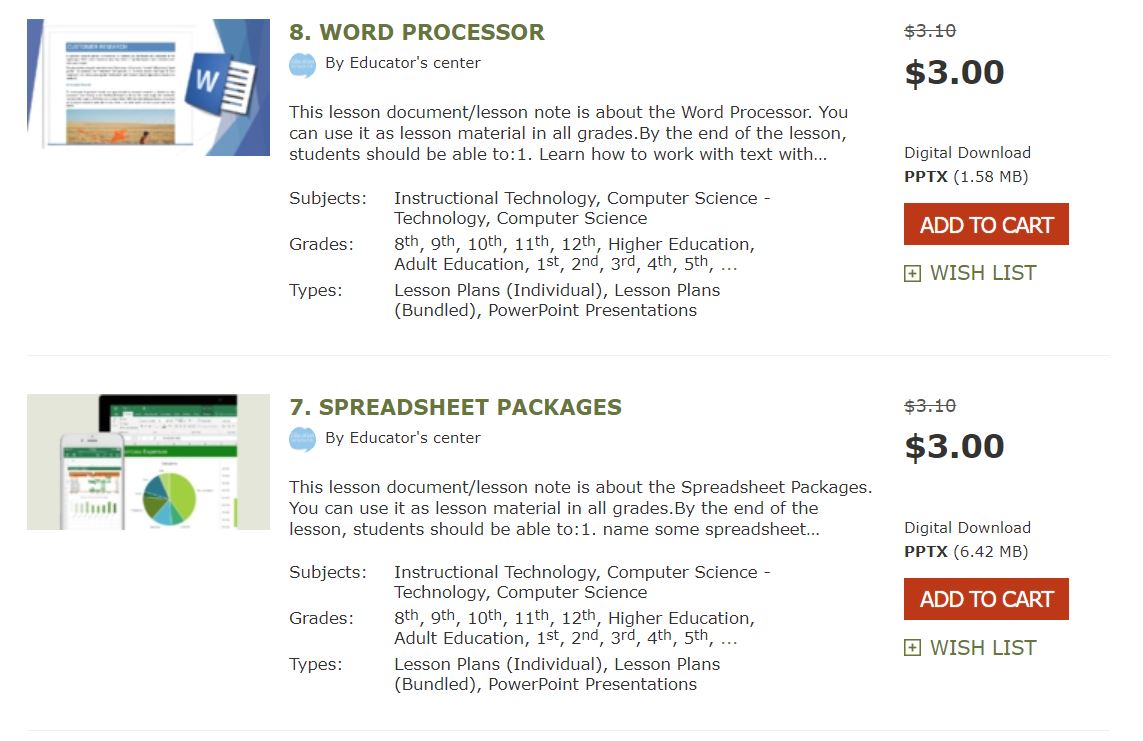Click the Educator's center avatar icon under Word Processor
The width and height of the screenshot is (1143, 741).
[300, 63]
